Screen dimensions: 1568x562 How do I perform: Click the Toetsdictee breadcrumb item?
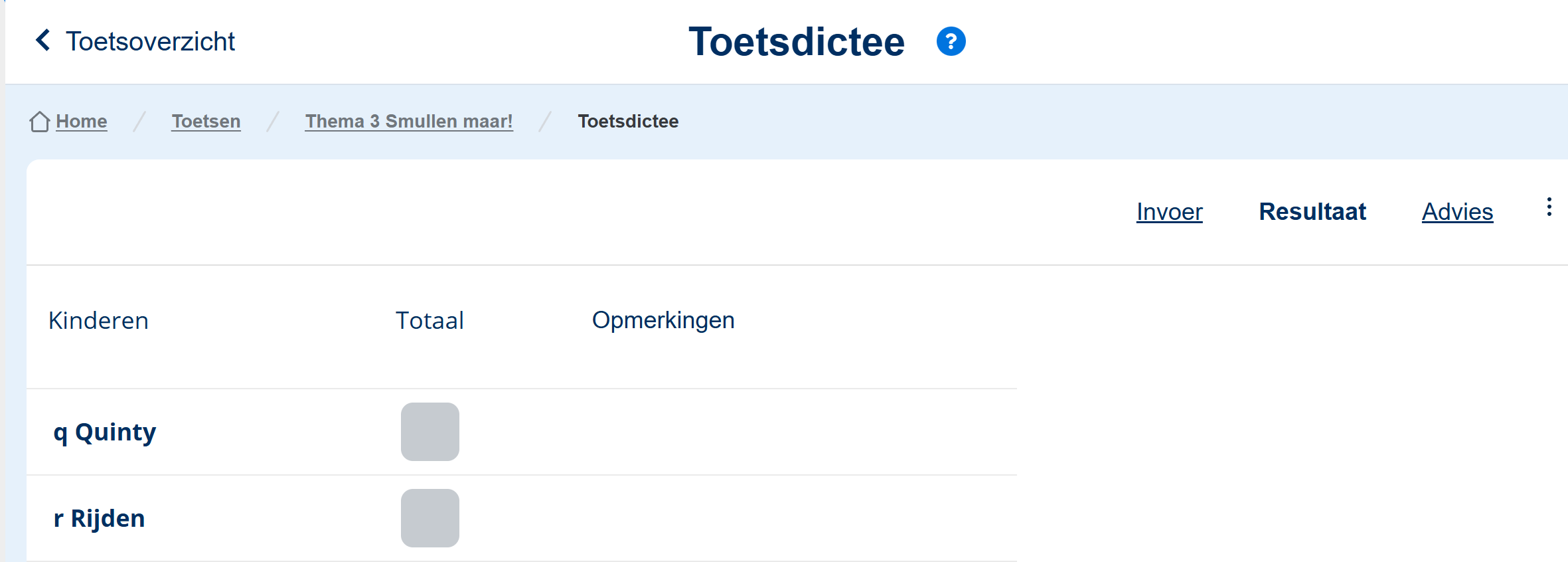pos(628,122)
